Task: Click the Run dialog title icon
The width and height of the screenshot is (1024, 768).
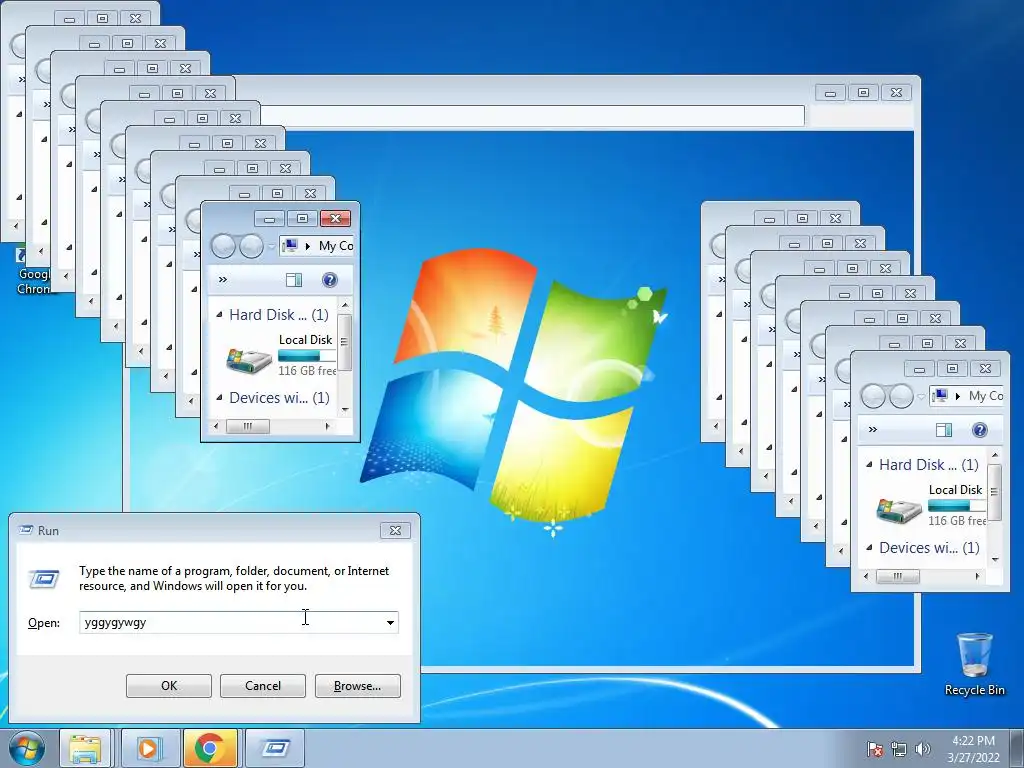Action: [x=26, y=530]
